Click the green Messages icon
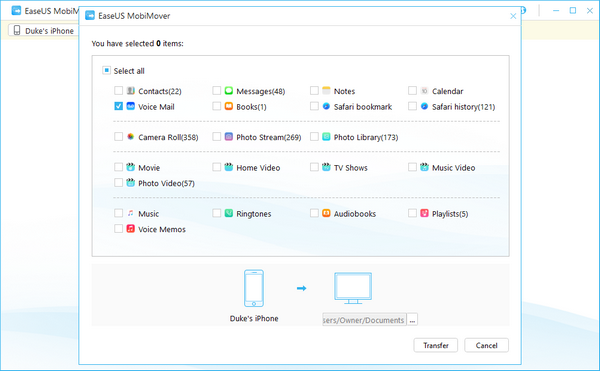The image size is (600, 371). (228, 91)
